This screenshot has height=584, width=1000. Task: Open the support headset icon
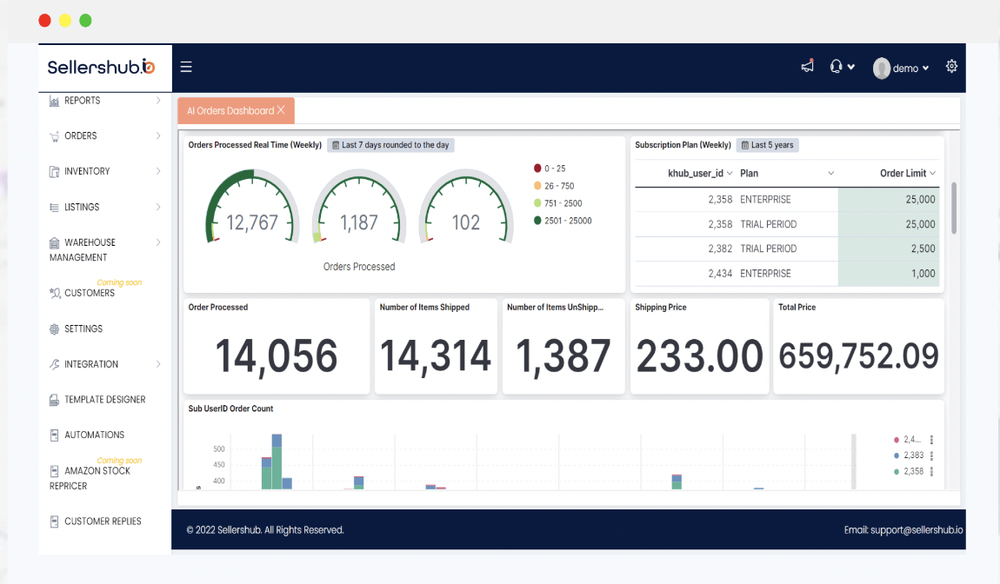pos(837,66)
